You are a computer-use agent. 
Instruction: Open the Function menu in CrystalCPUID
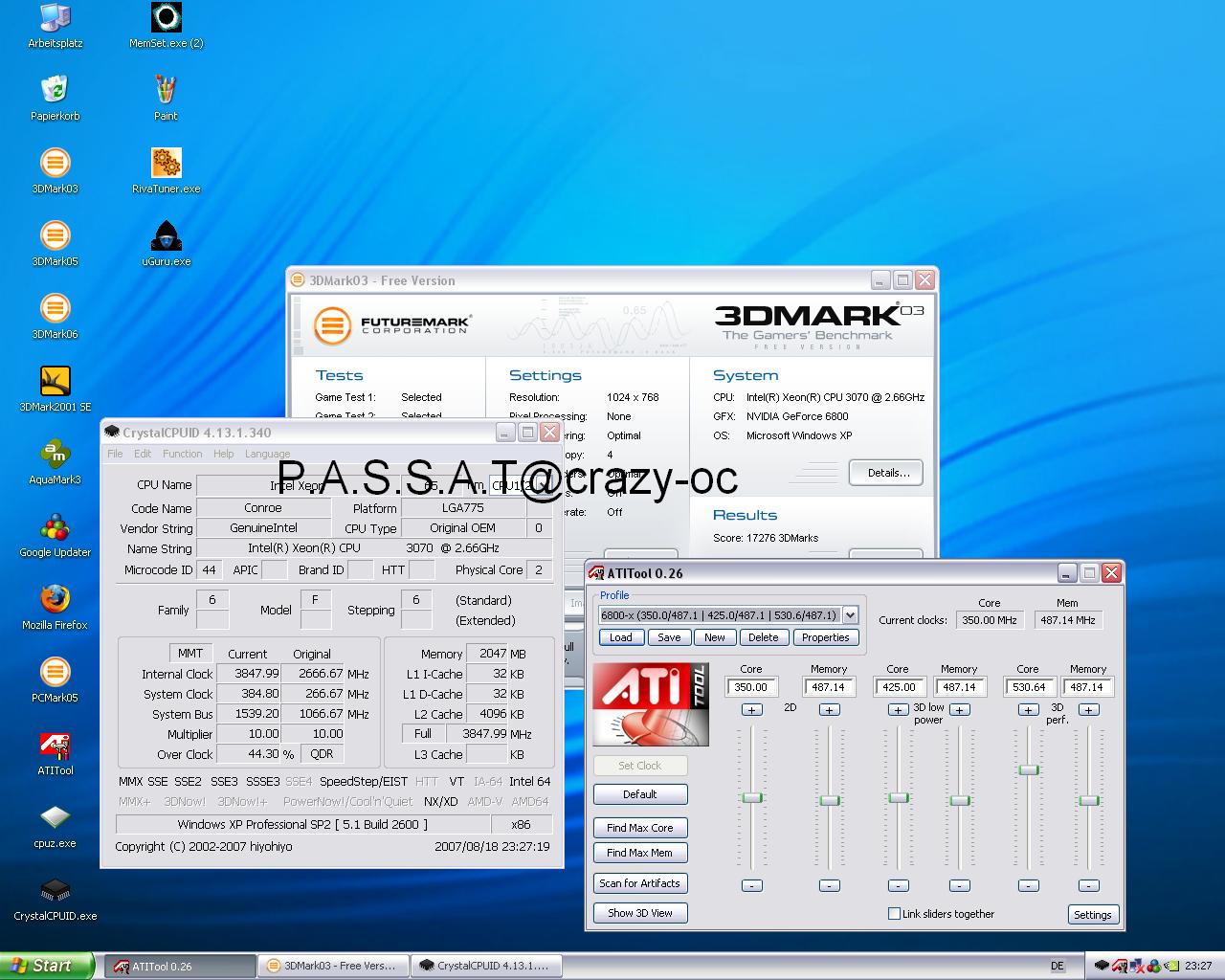182,454
